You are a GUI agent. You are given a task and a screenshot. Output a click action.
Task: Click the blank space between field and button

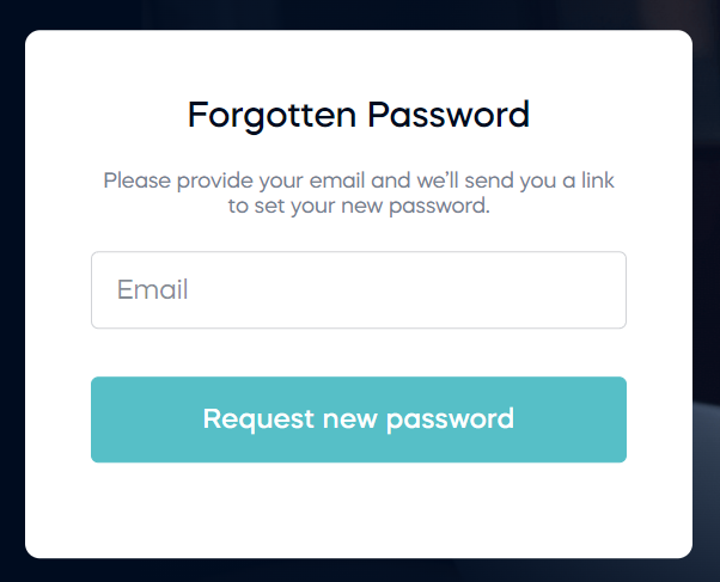(358, 352)
